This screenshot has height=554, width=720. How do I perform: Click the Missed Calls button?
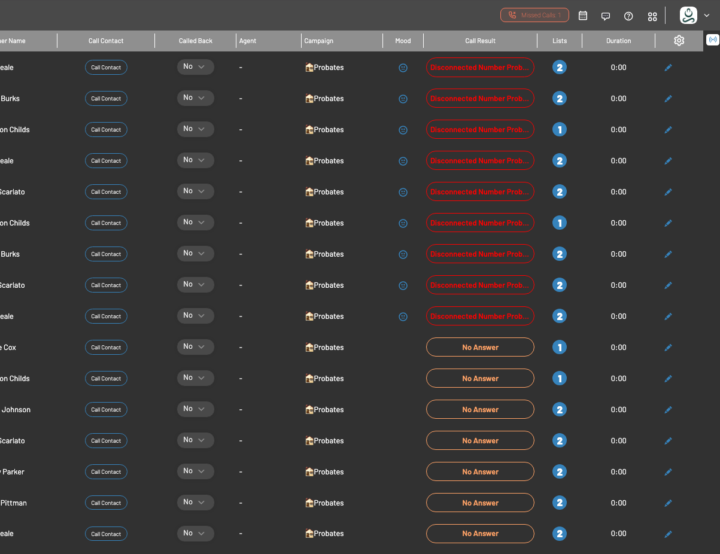[534, 16]
